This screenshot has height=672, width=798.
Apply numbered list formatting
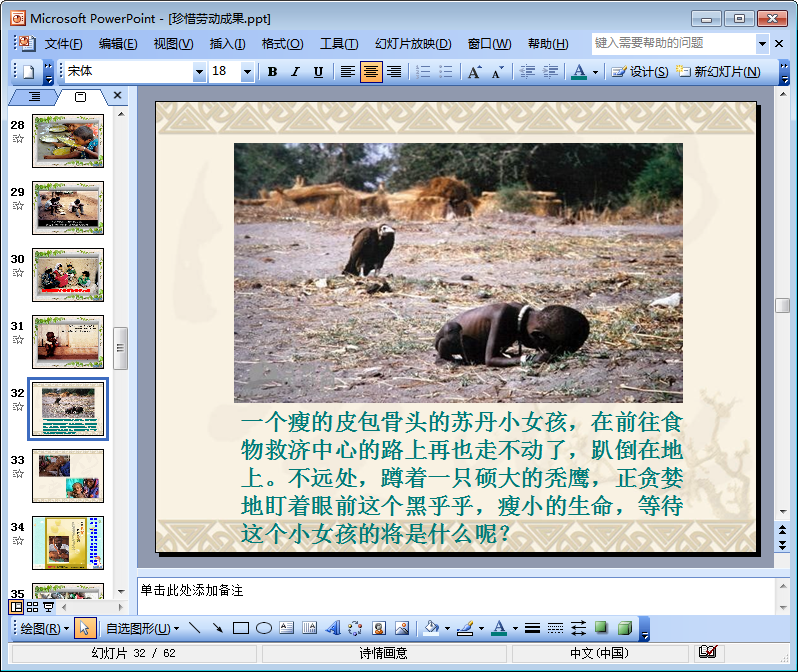(x=423, y=72)
